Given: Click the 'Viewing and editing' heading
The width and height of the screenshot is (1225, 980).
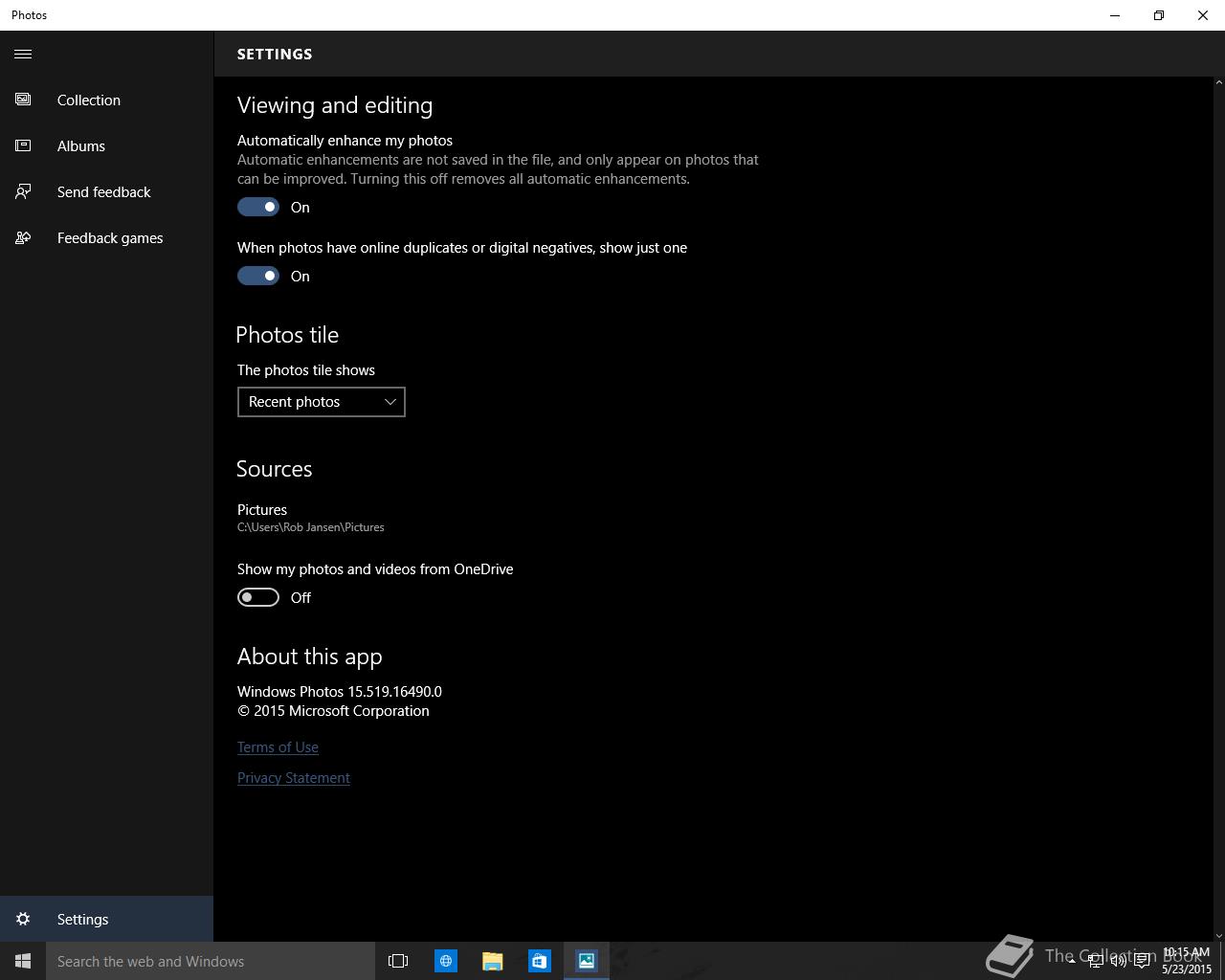Looking at the screenshot, I should 335,105.
